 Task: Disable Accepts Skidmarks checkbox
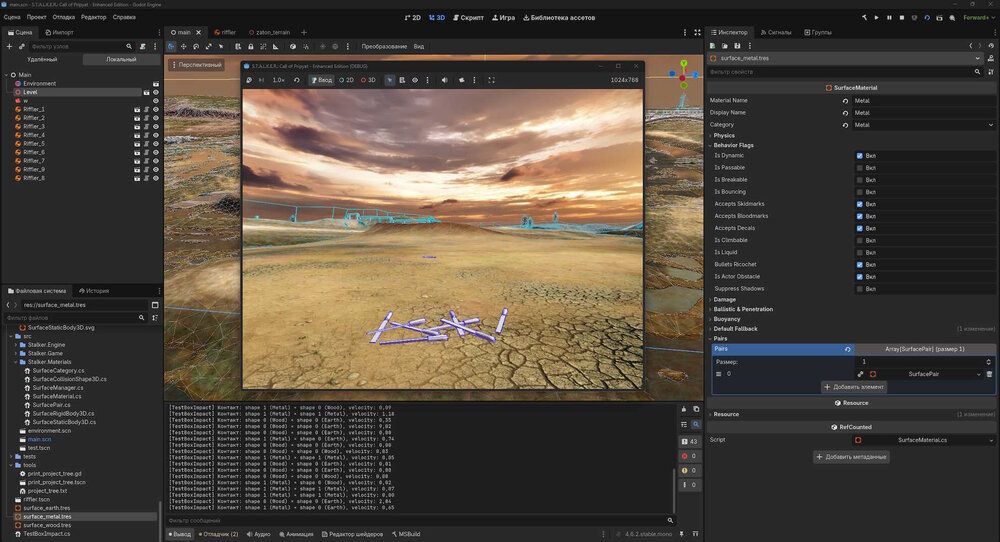[860, 204]
